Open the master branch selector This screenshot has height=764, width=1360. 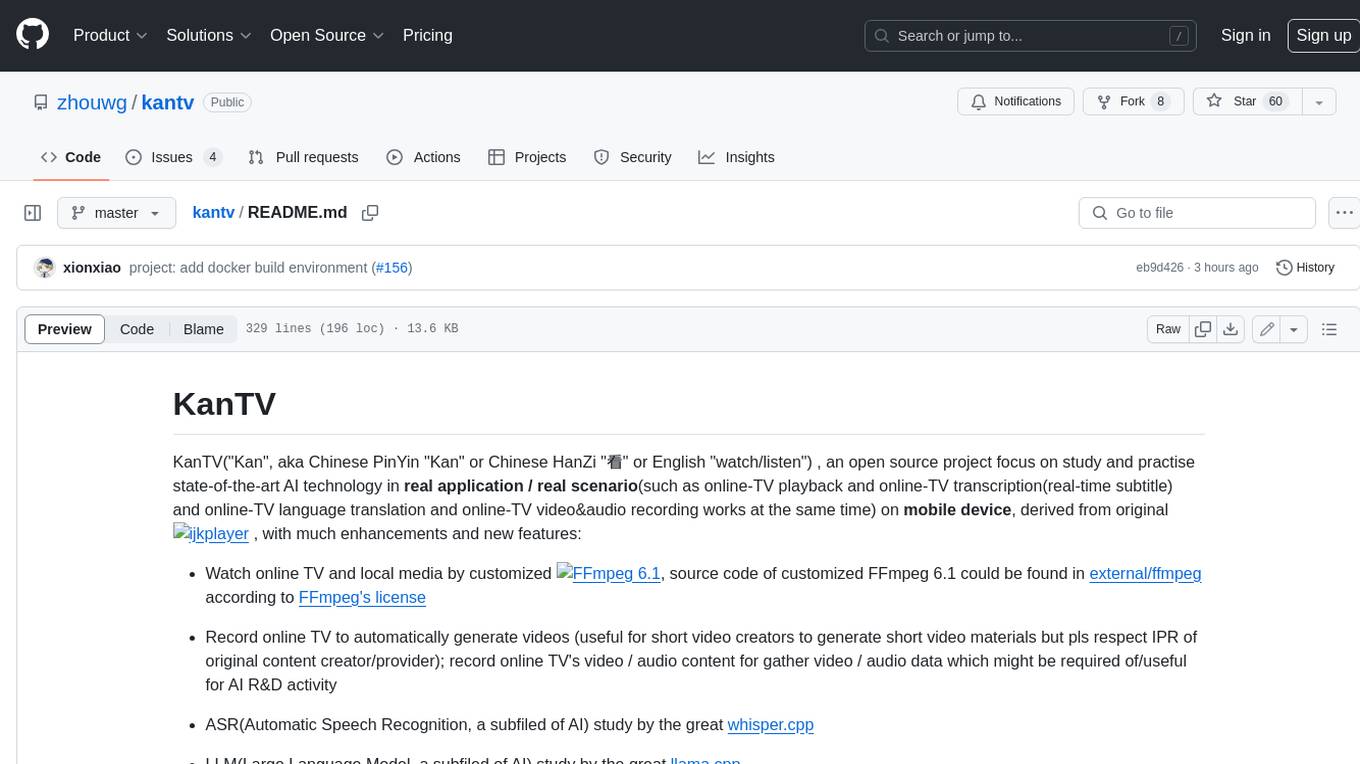116,213
